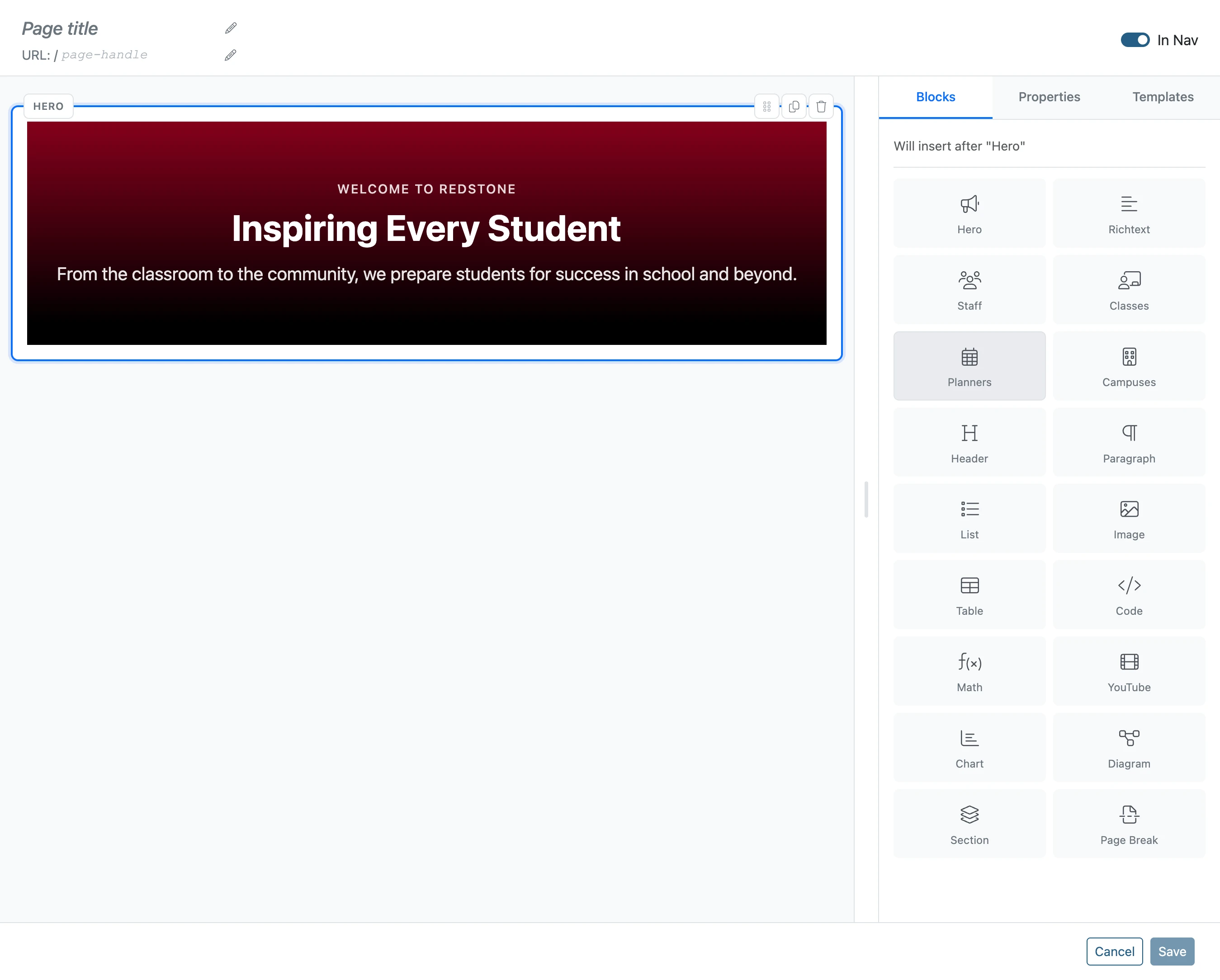Image resolution: width=1220 pixels, height=980 pixels.
Task: Add a Header block
Action: 969,443
